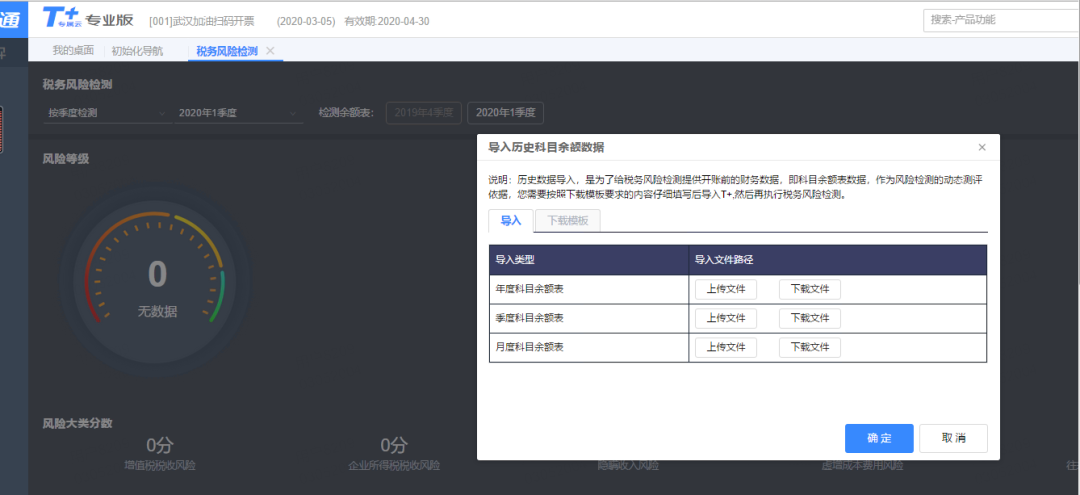Open the 初始化导航 tab
This screenshot has height=495, width=1080.
137,51
